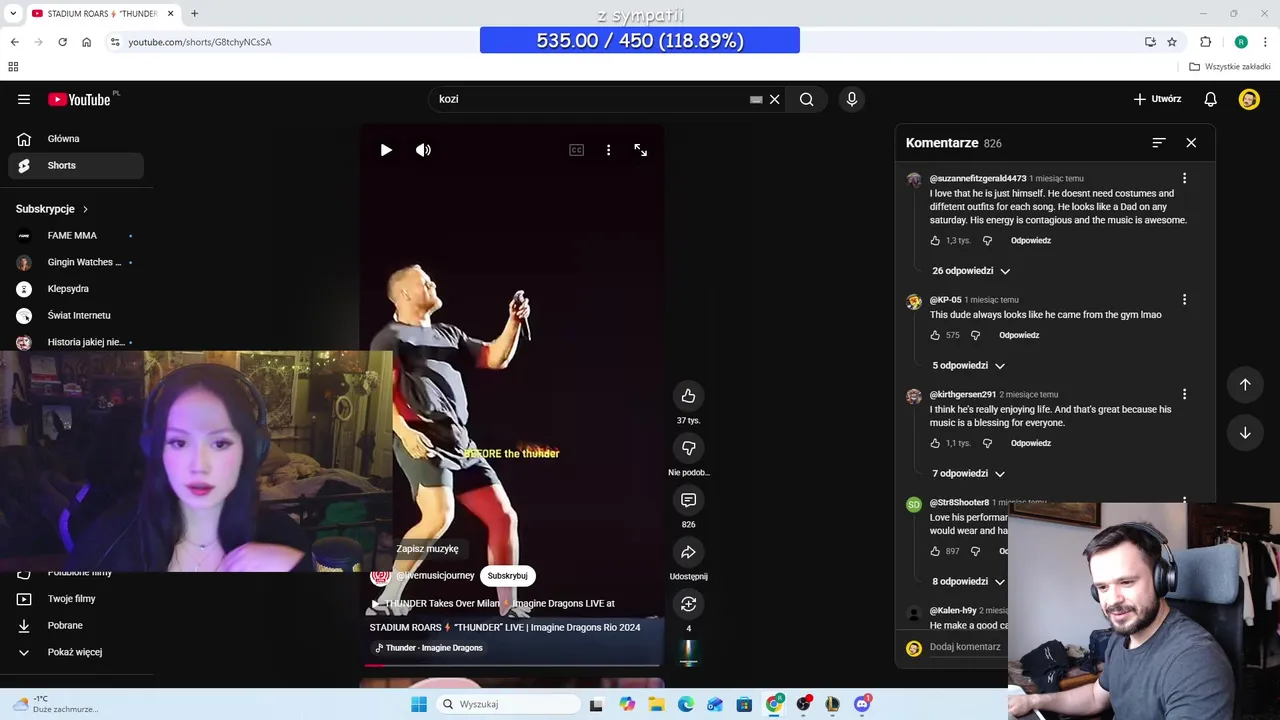Open the Windows Start menu
The height and width of the screenshot is (720, 1280).
[x=419, y=704]
